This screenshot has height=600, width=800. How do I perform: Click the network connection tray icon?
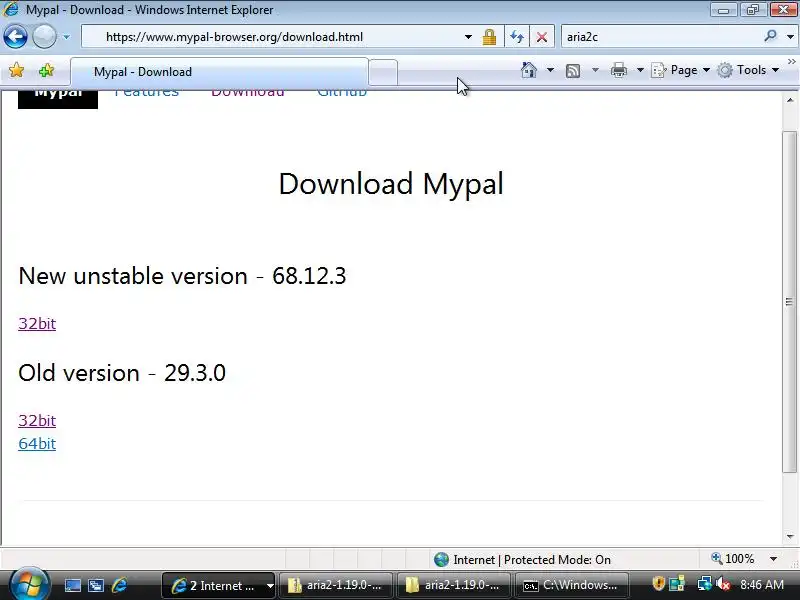704,584
